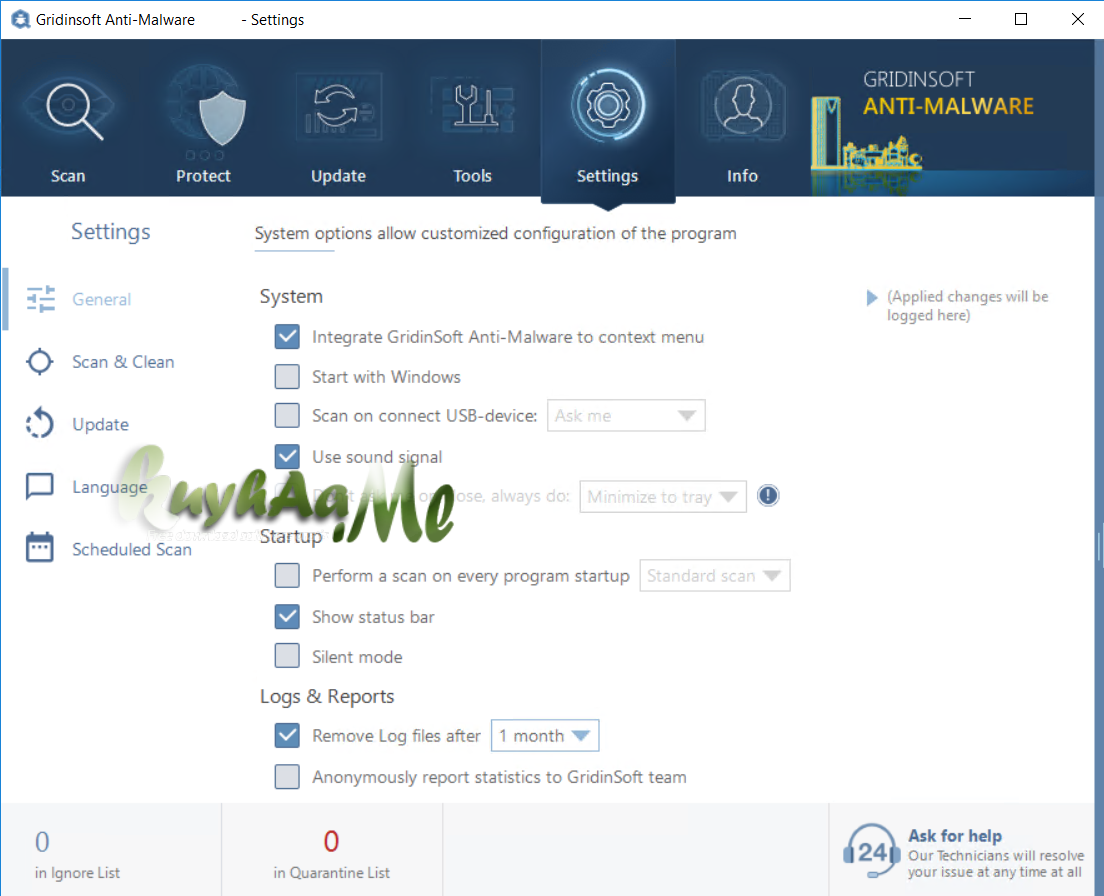Open the Protect shield icon
Image resolution: width=1104 pixels, height=896 pixels.
click(x=221, y=116)
